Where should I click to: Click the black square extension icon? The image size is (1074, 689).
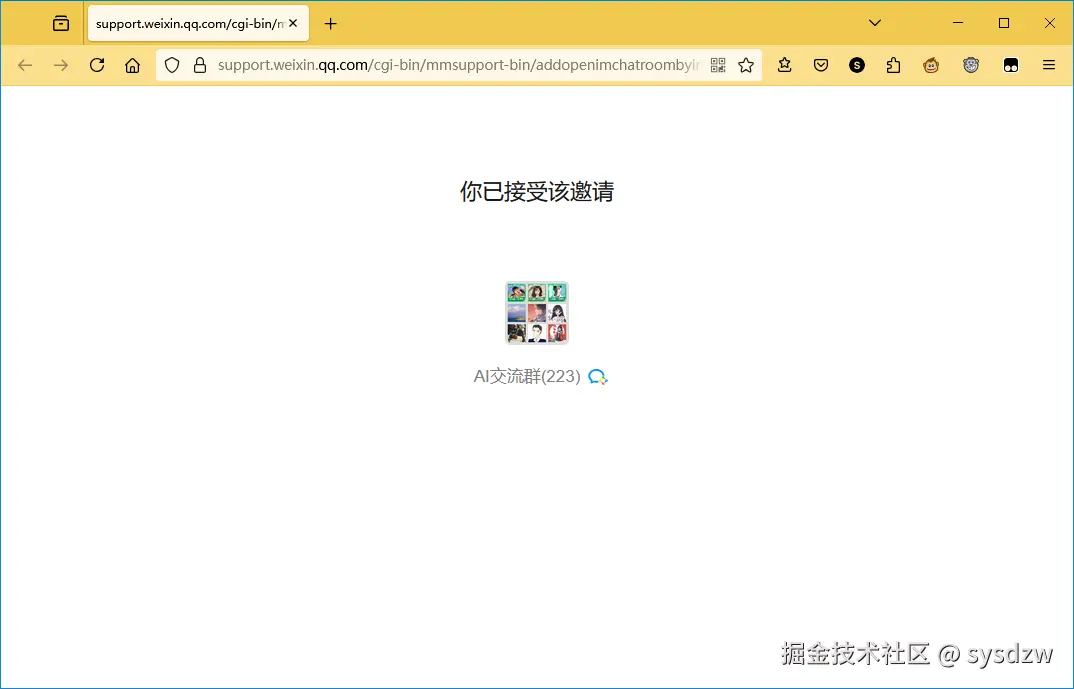[1010, 65]
